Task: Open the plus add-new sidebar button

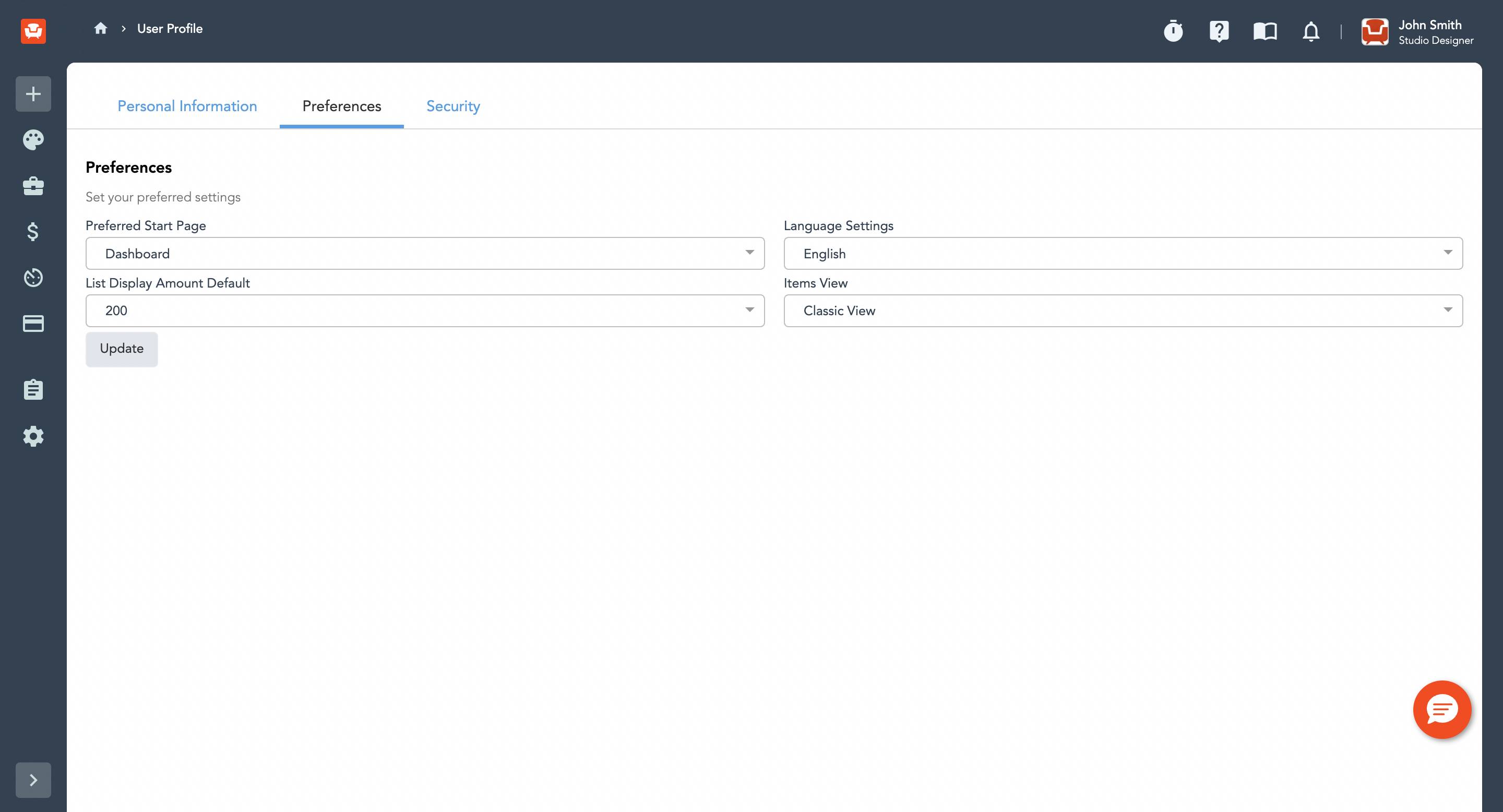Action: click(33, 94)
